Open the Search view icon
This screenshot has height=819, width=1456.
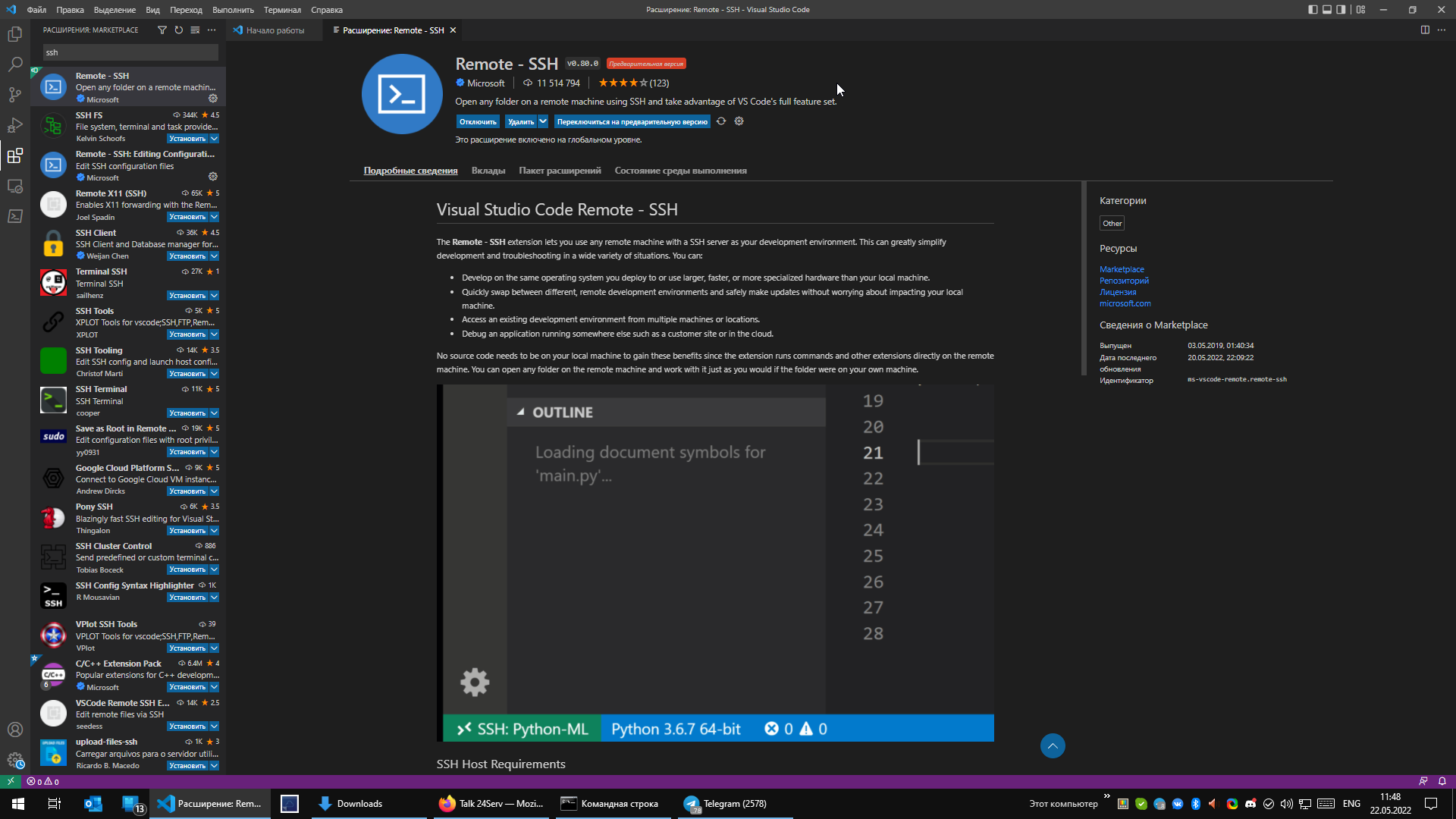(x=14, y=64)
